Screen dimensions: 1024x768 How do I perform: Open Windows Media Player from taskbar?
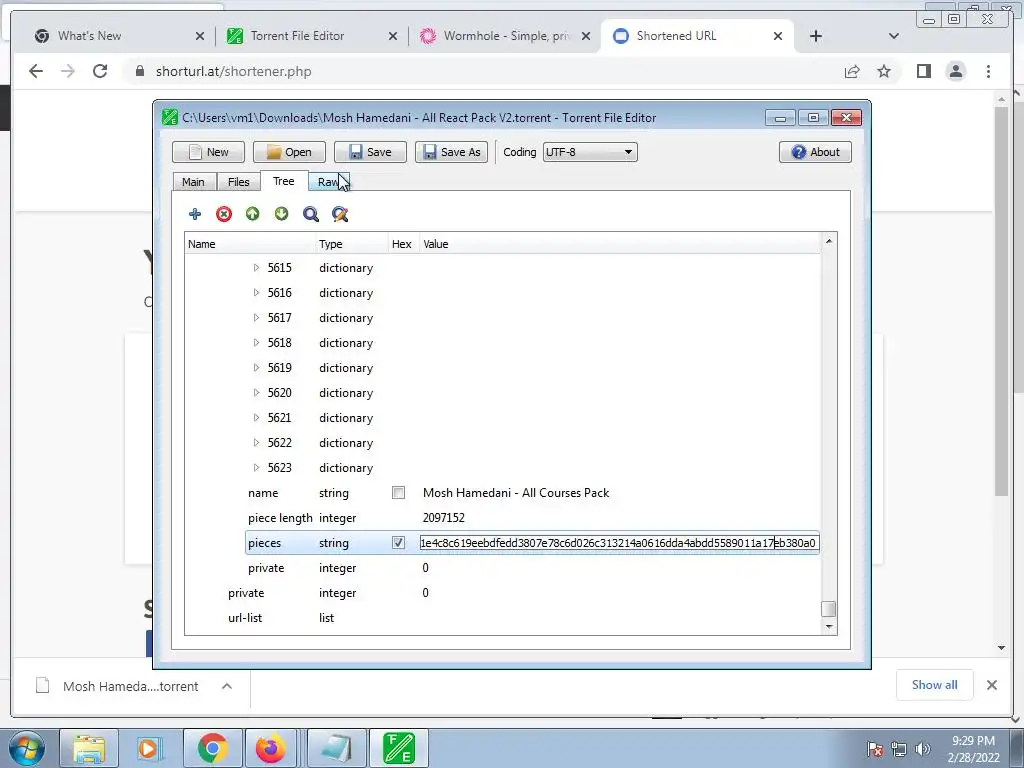pos(149,748)
